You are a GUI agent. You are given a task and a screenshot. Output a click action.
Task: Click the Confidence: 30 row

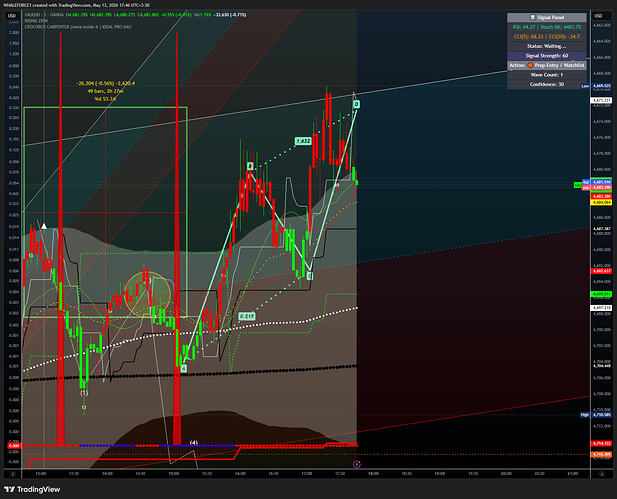pyautogui.click(x=547, y=84)
